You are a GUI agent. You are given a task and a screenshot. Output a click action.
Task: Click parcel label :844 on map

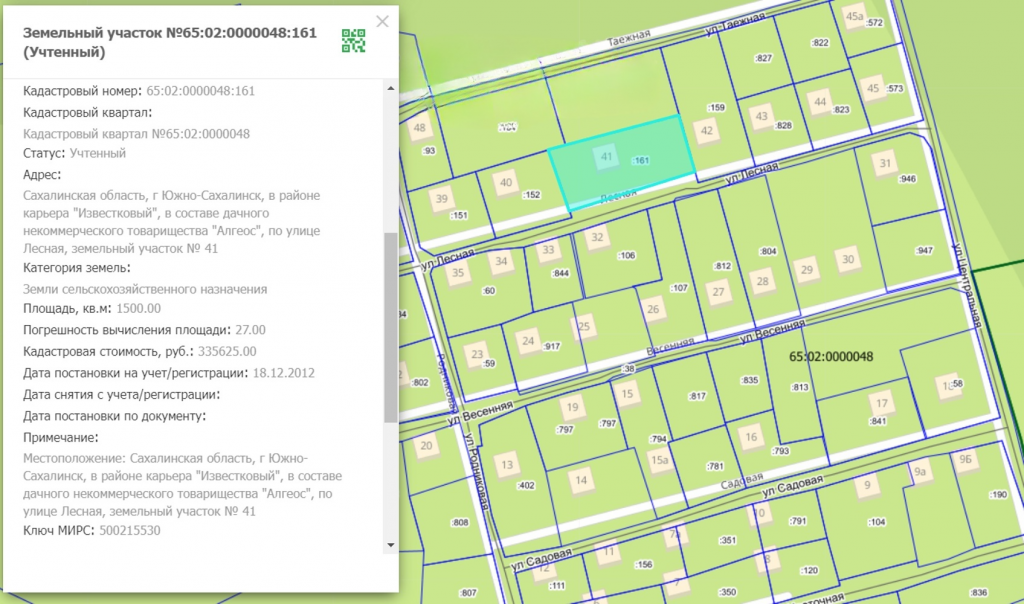click(560, 274)
